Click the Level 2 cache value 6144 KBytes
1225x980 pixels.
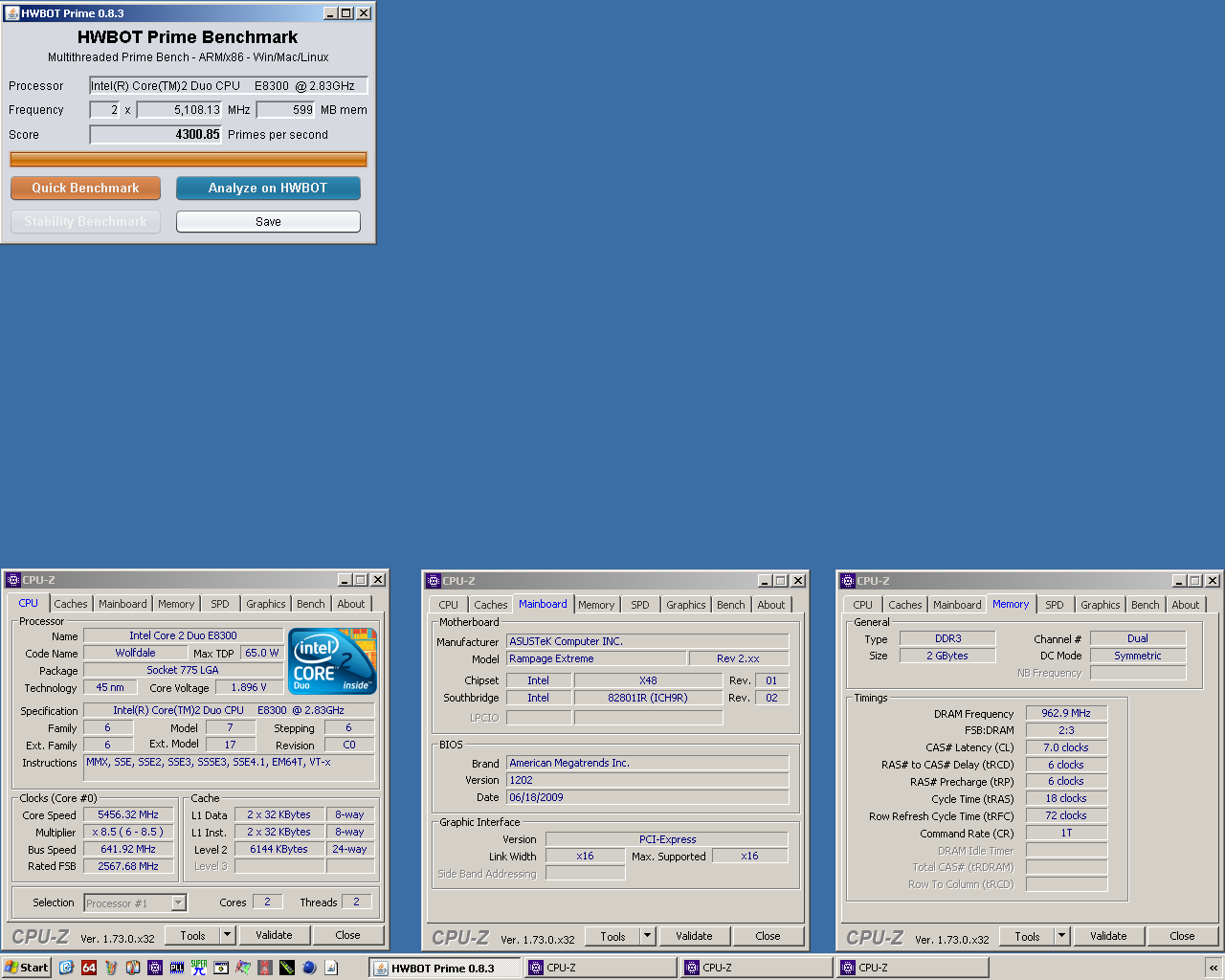[x=279, y=849]
